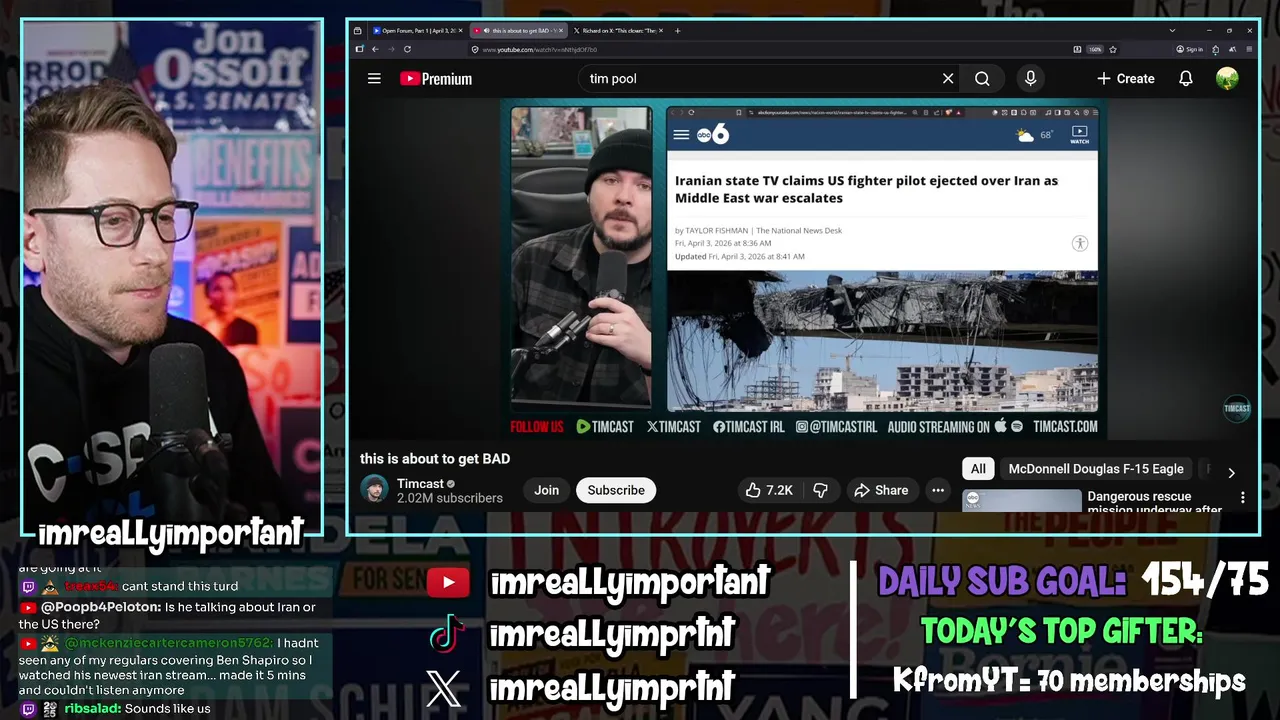Open the YouTube guide hamburger menu

pos(374,79)
